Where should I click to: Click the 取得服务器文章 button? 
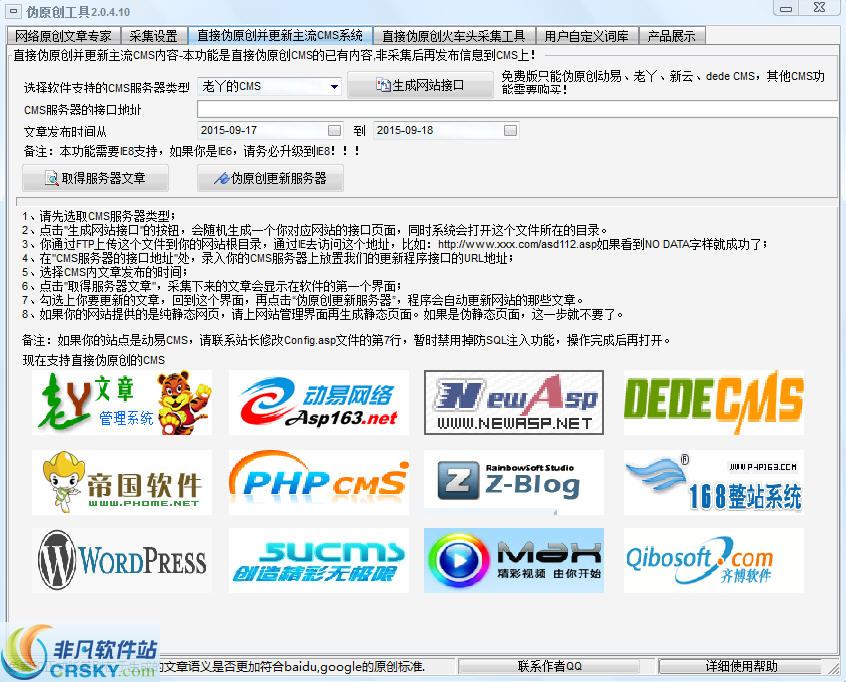95,178
